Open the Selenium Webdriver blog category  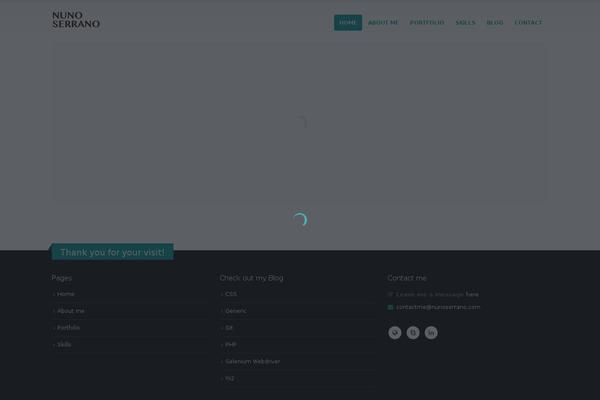pyautogui.click(x=253, y=361)
